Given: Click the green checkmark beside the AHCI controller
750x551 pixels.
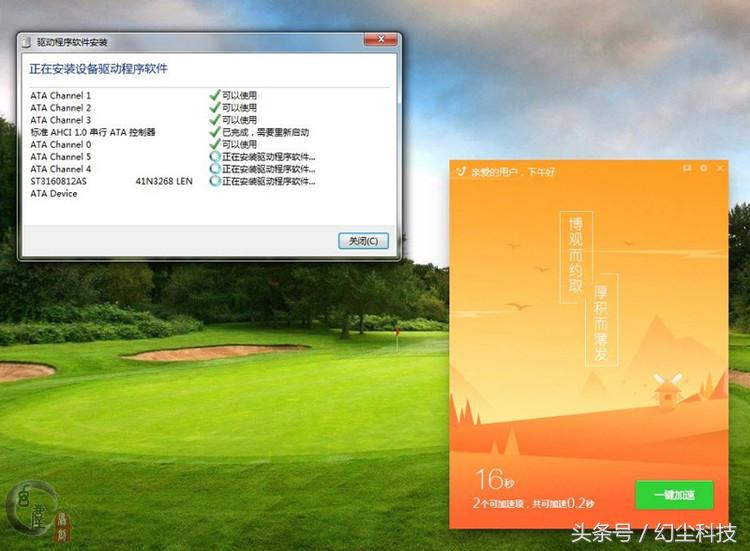Looking at the screenshot, I should 215,132.
